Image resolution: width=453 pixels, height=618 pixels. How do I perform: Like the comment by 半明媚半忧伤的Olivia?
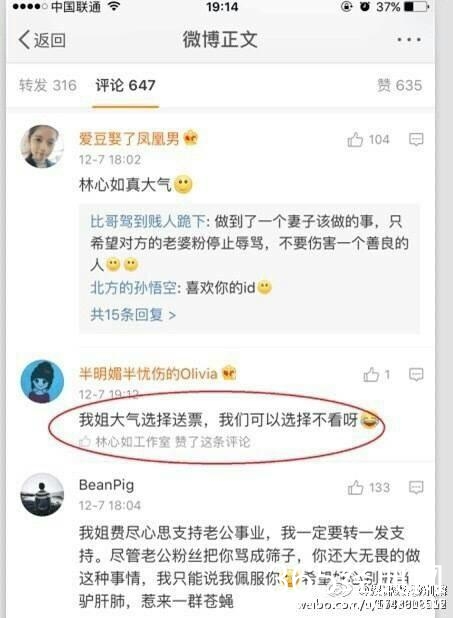click(377, 375)
